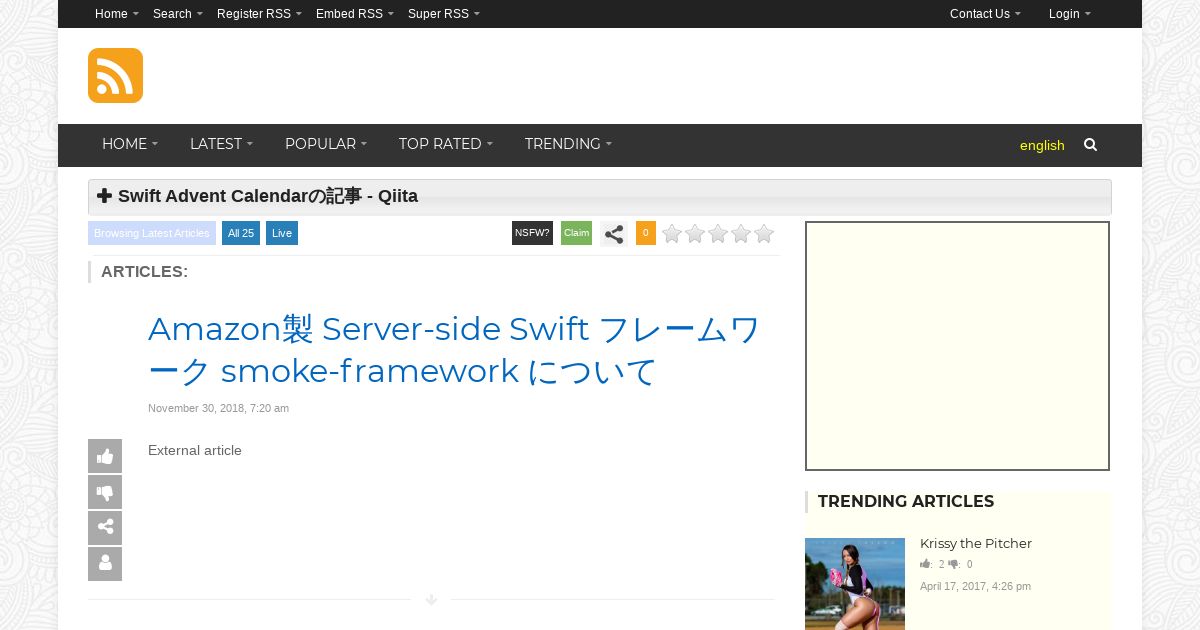Click the down arrow divider icon
The height and width of the screenshot is (630, 1200).
(x=431, y=600)
